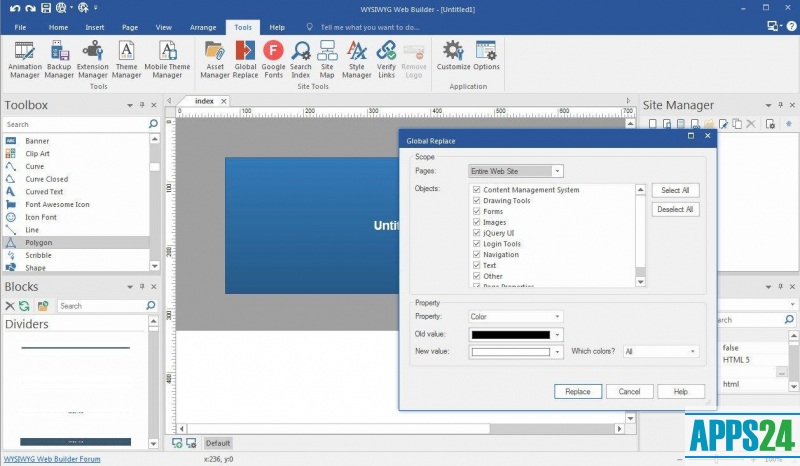800x466 pixels.
Task: Open the Property dropdown showing Color
Action: [516, 317]
